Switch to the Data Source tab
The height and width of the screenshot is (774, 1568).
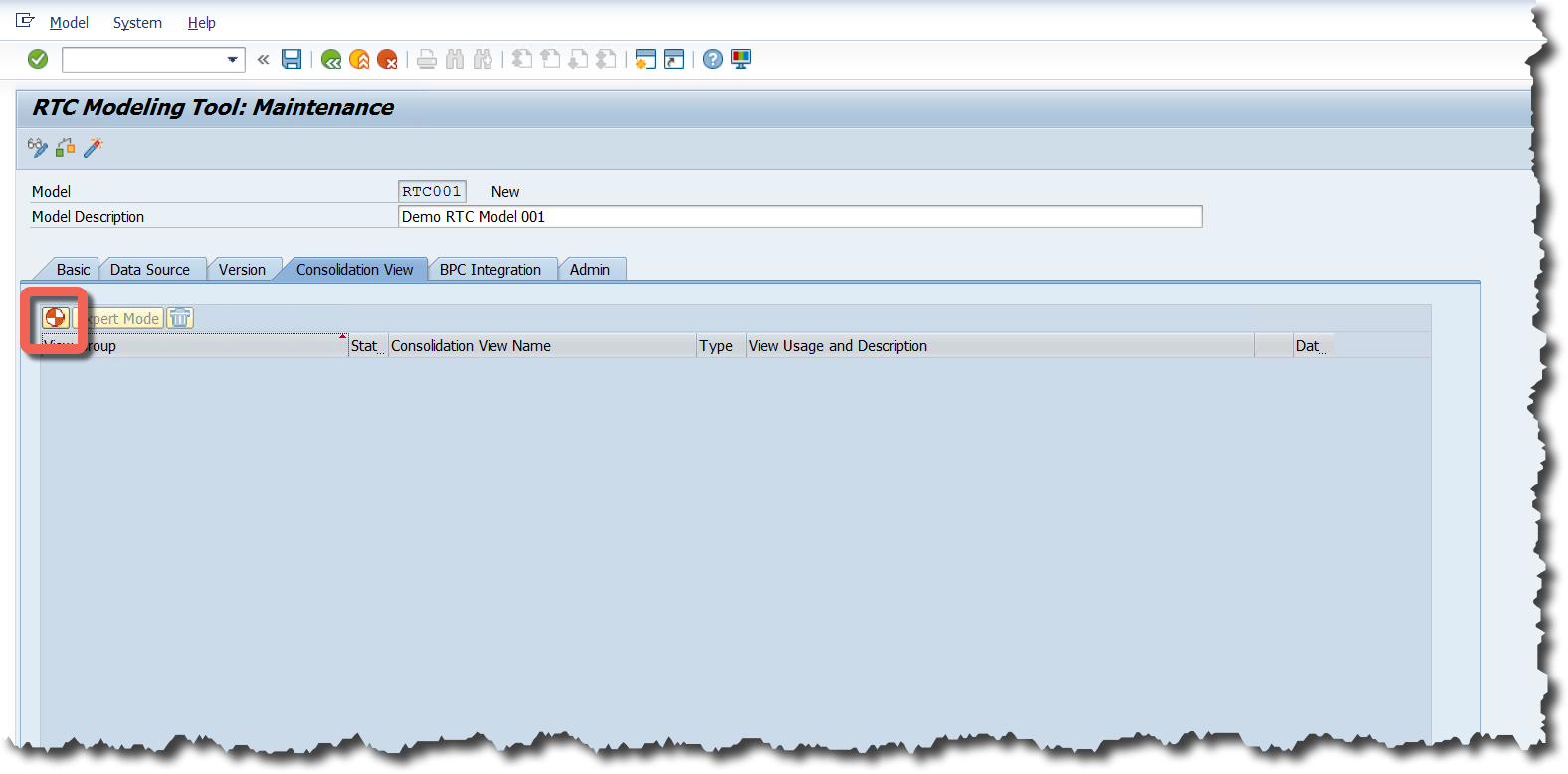pos(150,270)
